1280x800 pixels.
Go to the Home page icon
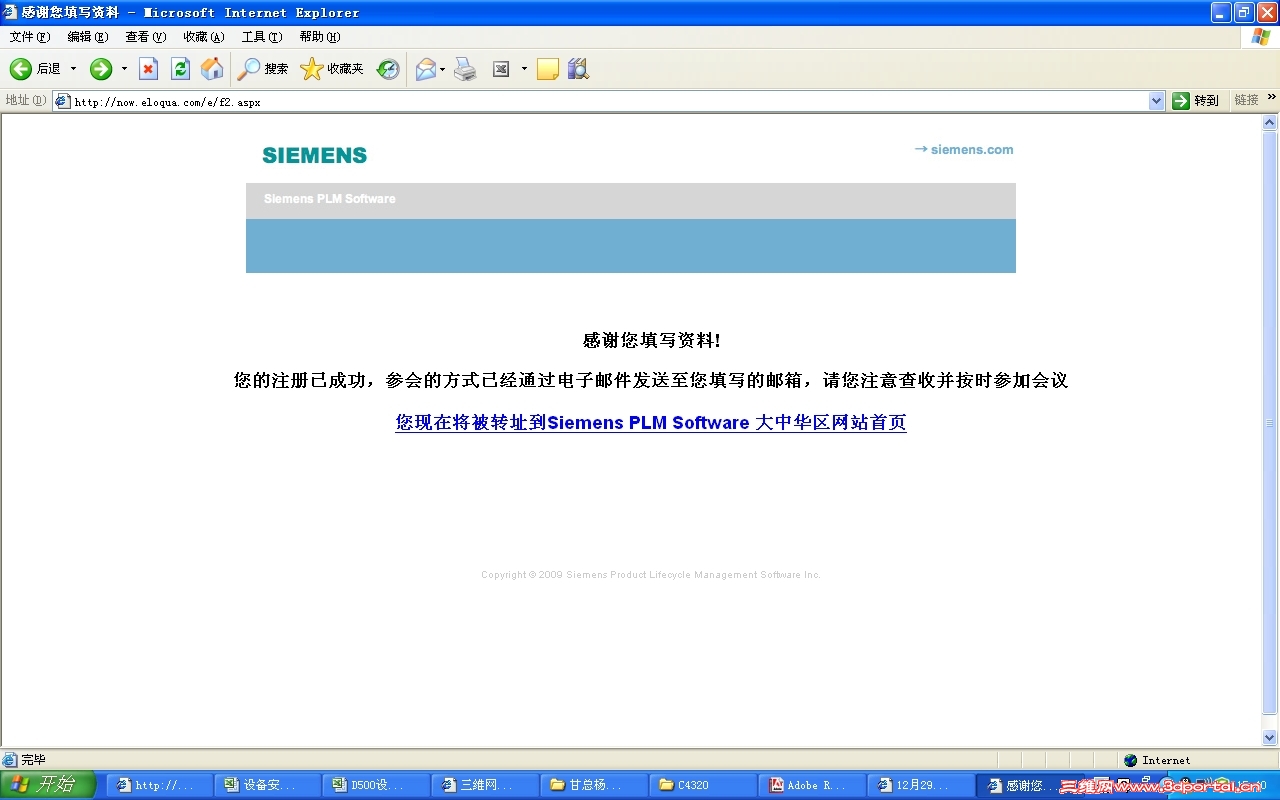tap(212, 69)
